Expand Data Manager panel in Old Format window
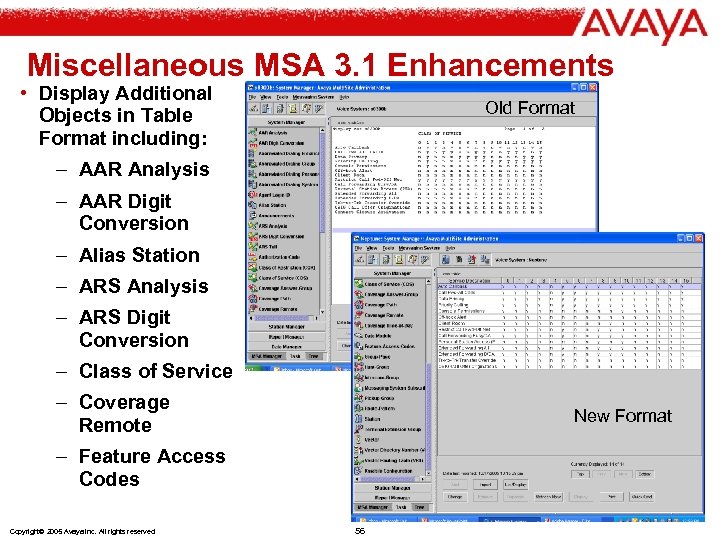The image size is (720, 540). pos(287,347)
